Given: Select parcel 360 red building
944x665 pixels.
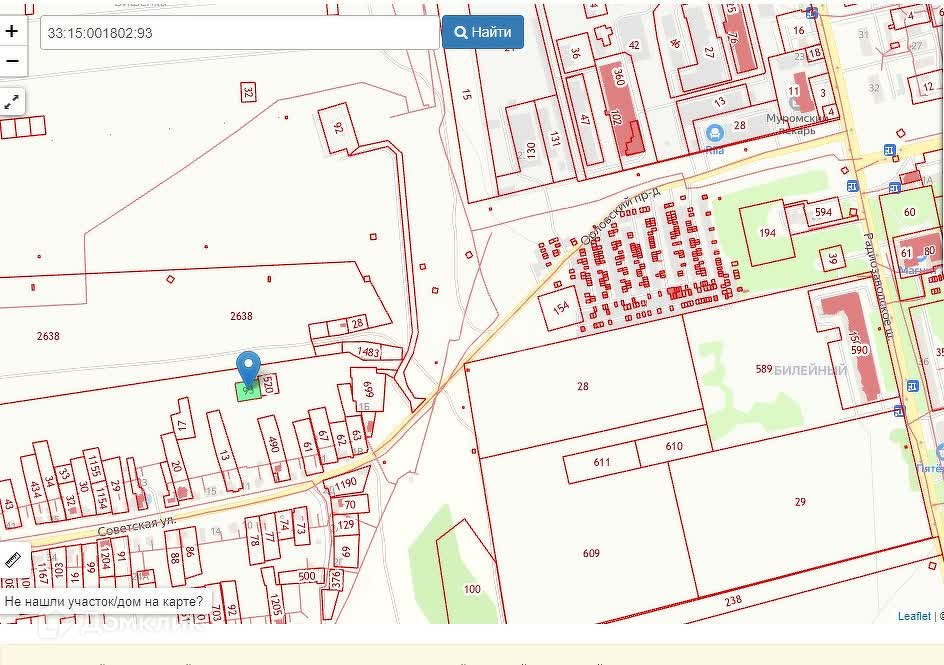Looking at the screenshot, I should click(619, 77).
